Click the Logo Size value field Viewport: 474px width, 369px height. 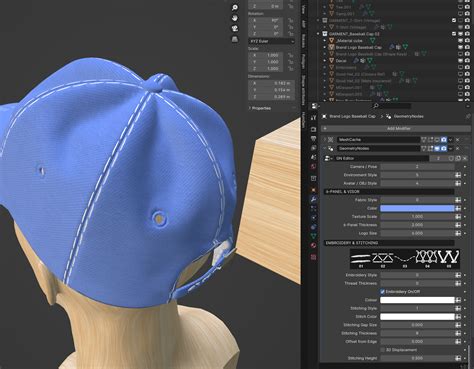(x=417, y=233)
